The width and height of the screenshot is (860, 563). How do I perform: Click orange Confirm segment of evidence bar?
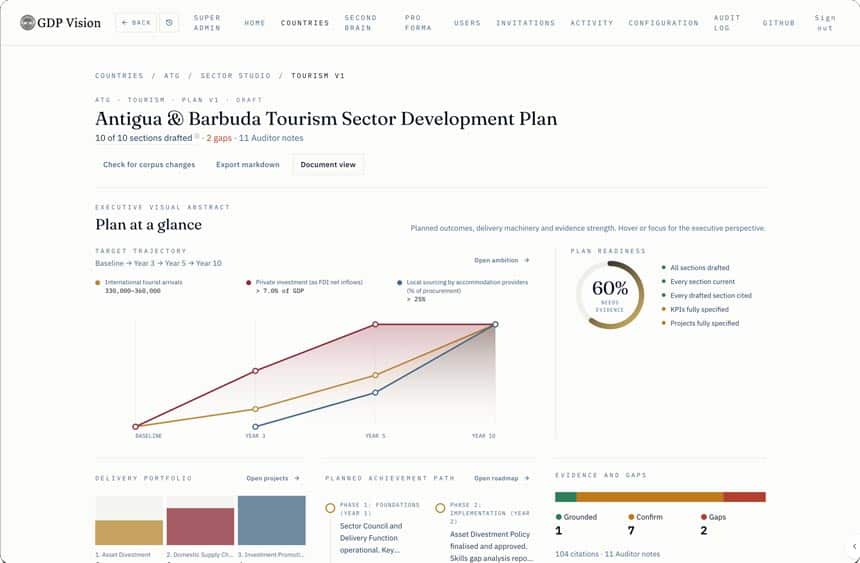coord(650,497)
